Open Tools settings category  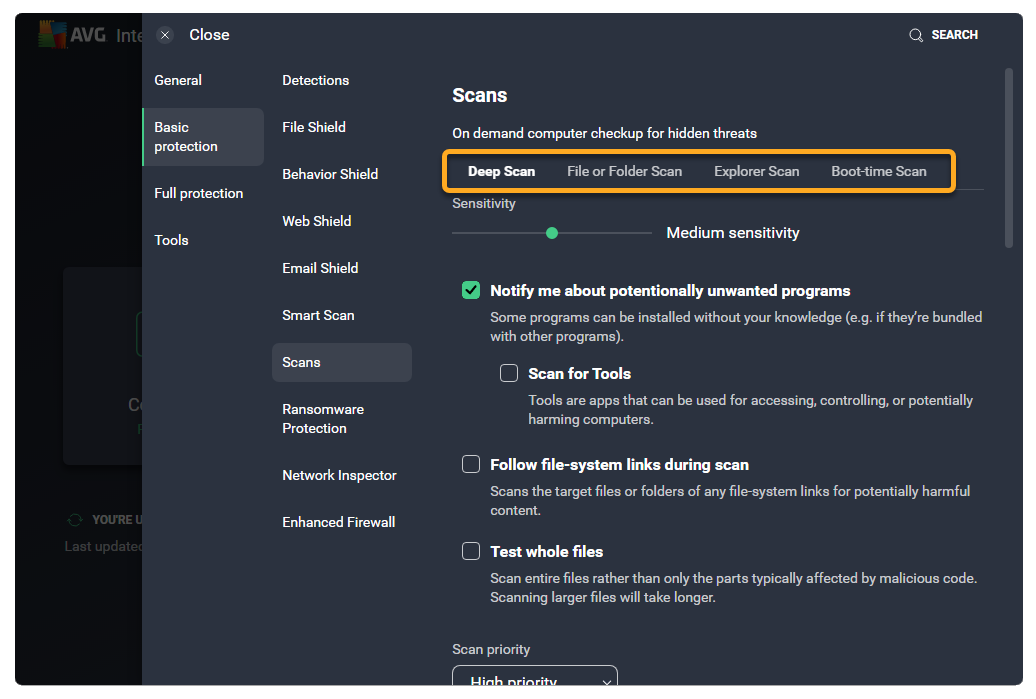click(171, 240)
